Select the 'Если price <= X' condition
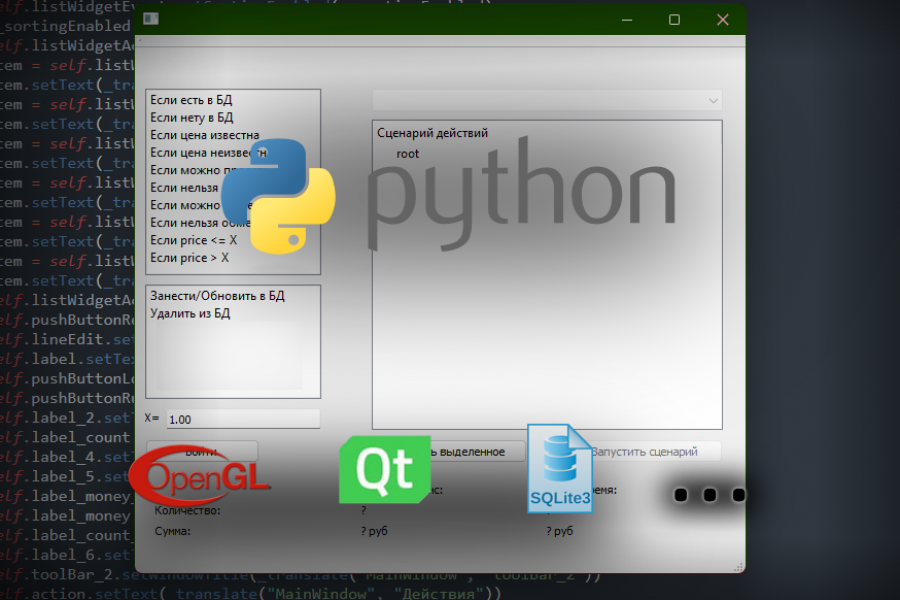The image size is (900, 600). [x=193, y=239]
